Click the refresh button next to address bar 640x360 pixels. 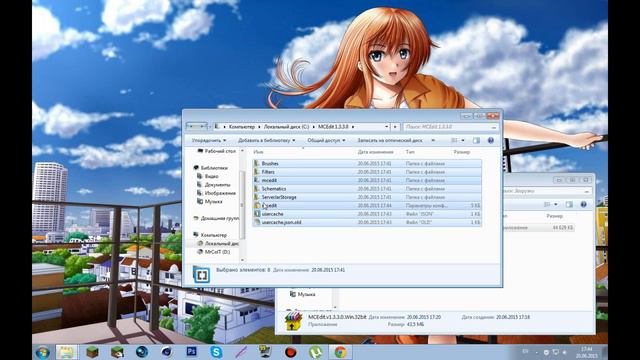[x=395, y=127]
